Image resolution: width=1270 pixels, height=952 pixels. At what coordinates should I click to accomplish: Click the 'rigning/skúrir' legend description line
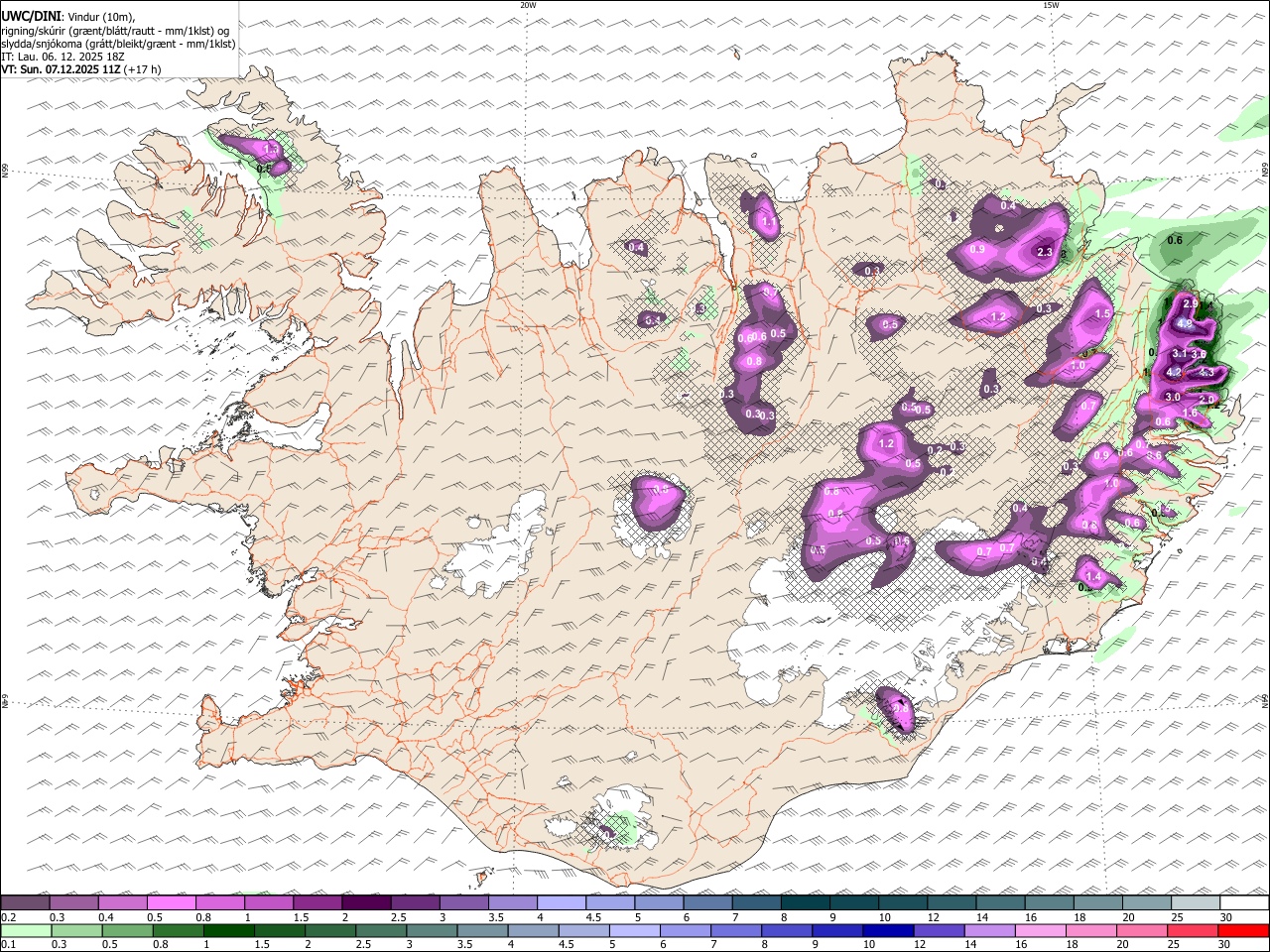pos(117,31)
